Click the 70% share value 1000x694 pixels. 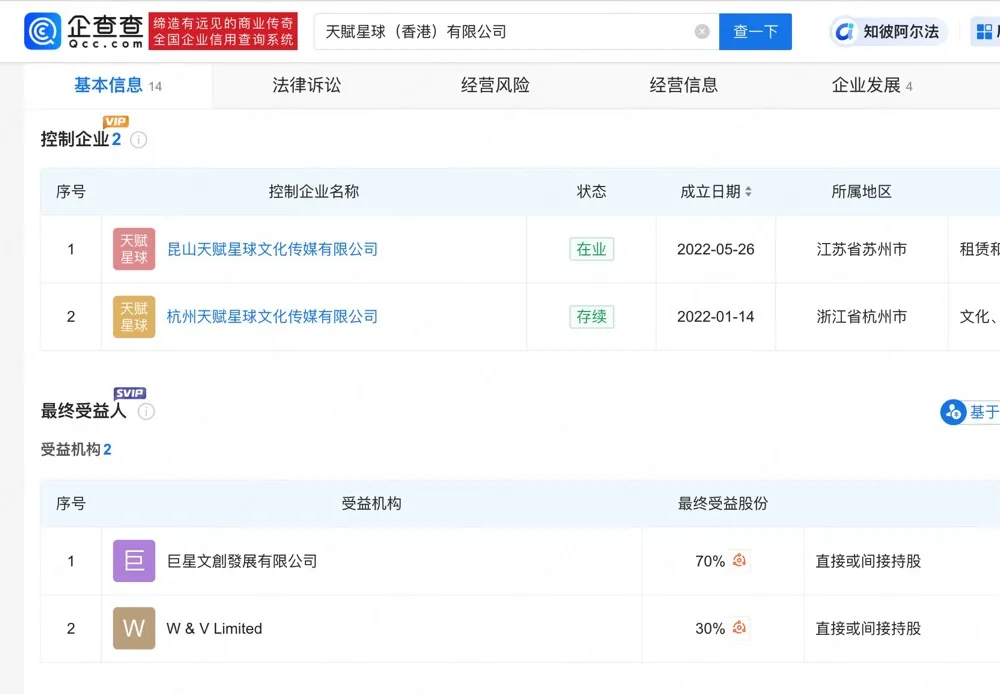(710, 561)
